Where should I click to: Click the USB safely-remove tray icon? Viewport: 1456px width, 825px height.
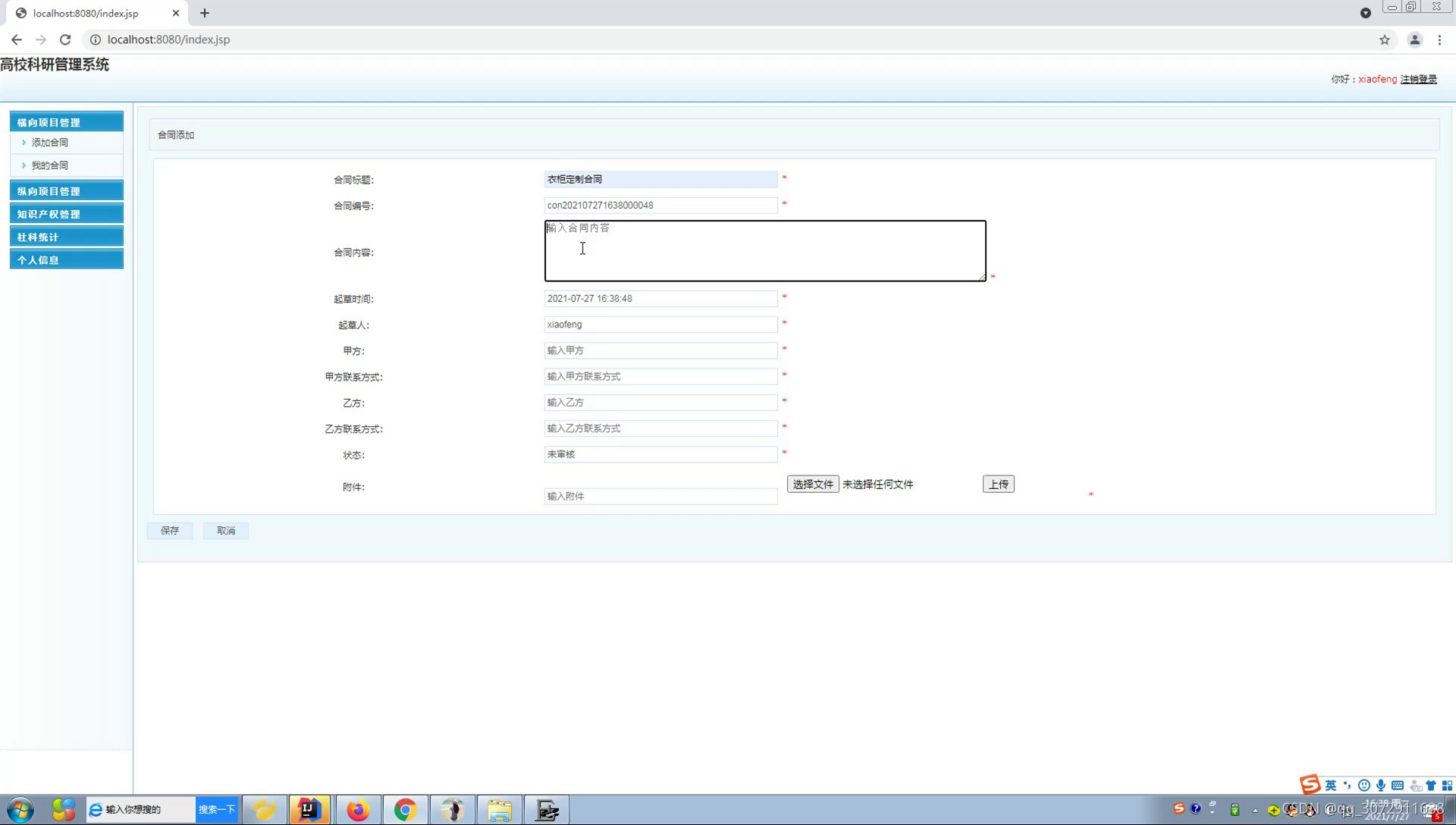pyautogui.click(x=1235, y=809)
